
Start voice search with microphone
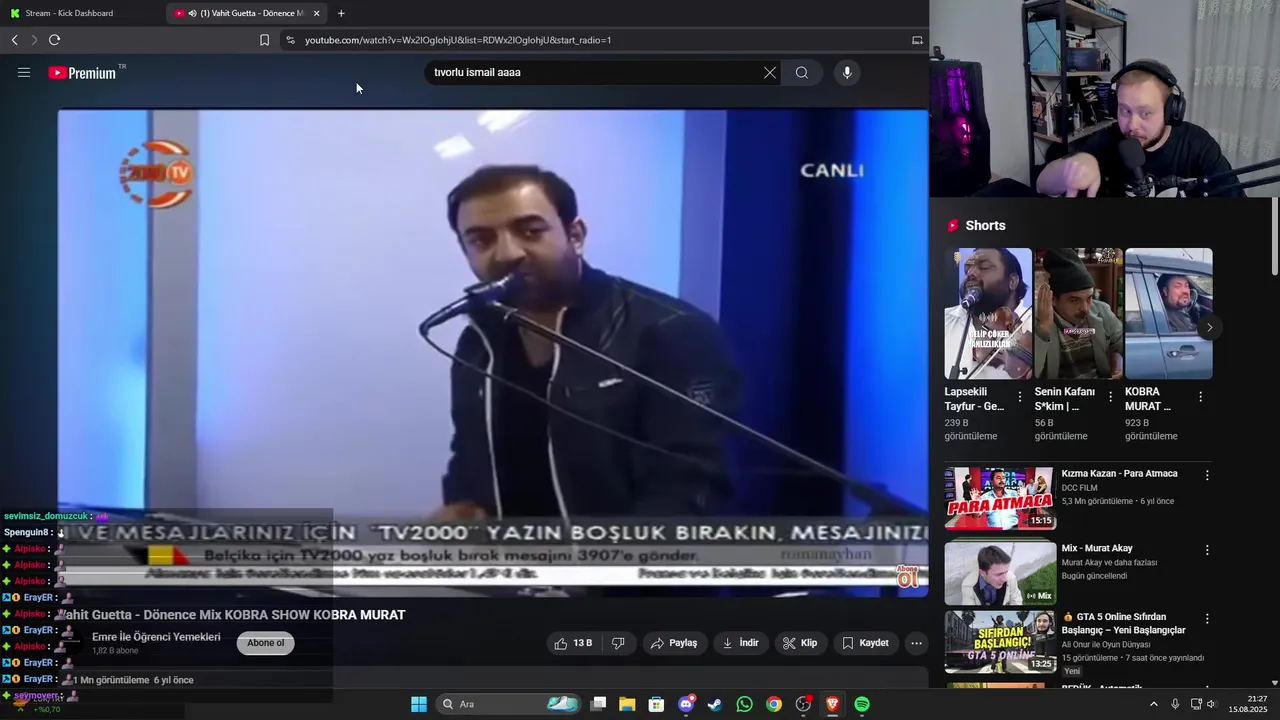(x=847, y=73)
